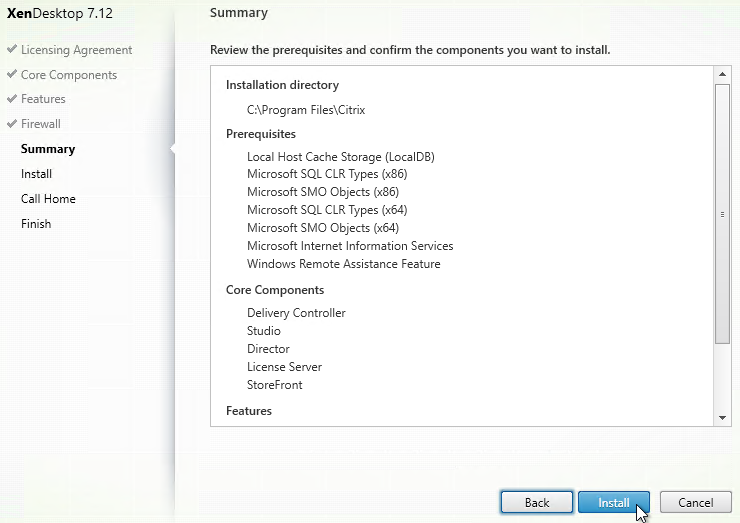Click Windows Remote Assistance Feature entry

click(344, 264)
